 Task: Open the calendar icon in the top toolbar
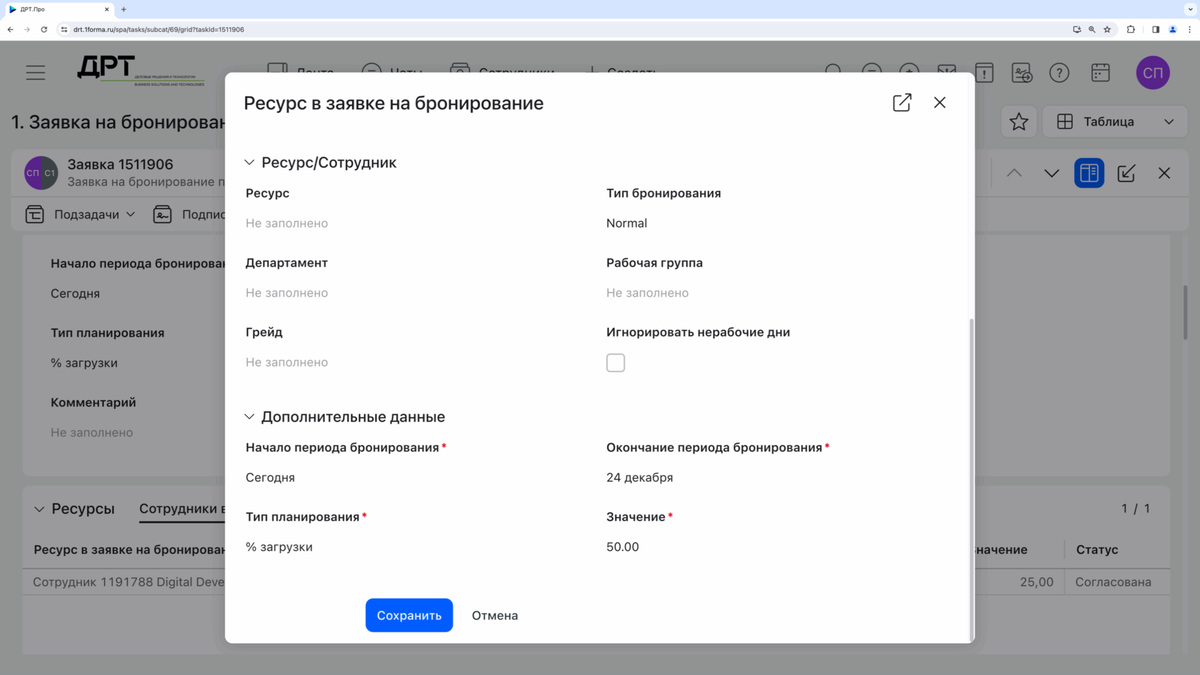pos(1100,72)
